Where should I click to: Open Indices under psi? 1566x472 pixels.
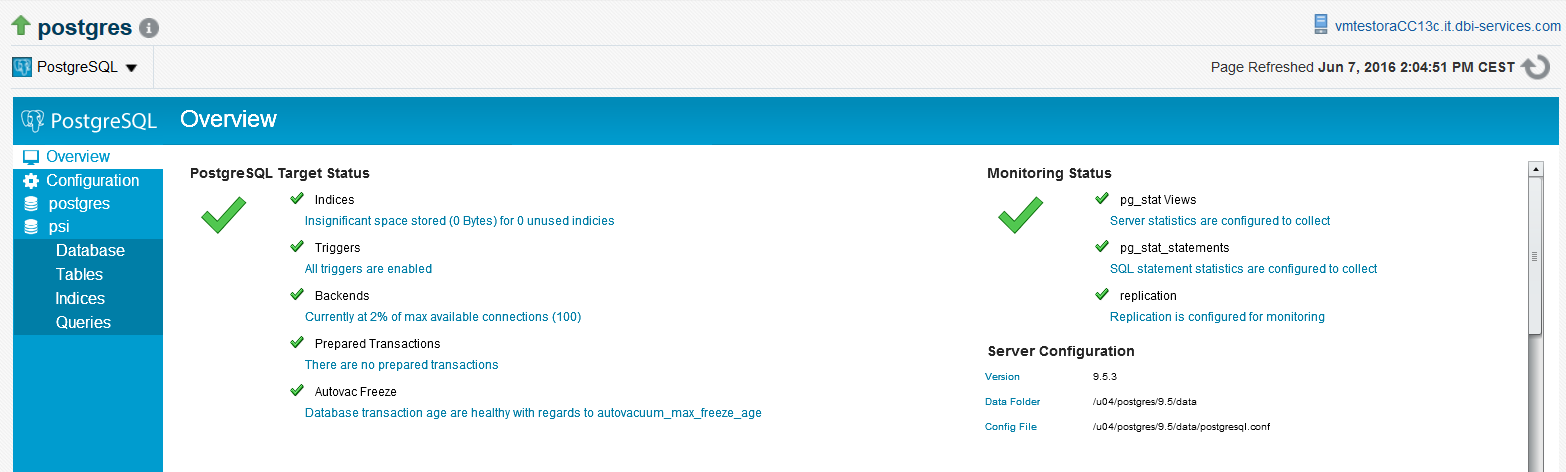(x=80, y=299)
